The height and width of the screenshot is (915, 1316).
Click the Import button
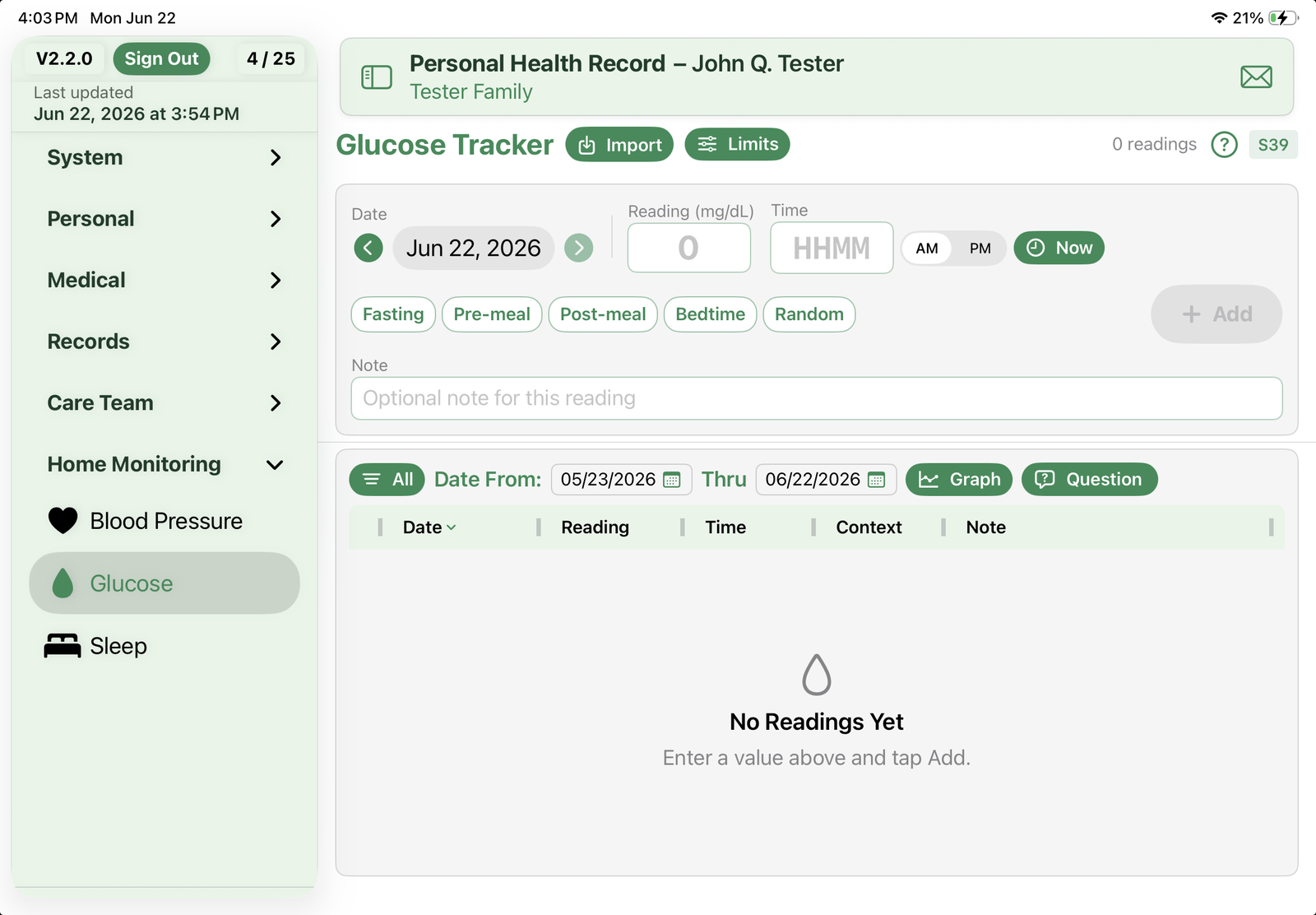(619, 145)
